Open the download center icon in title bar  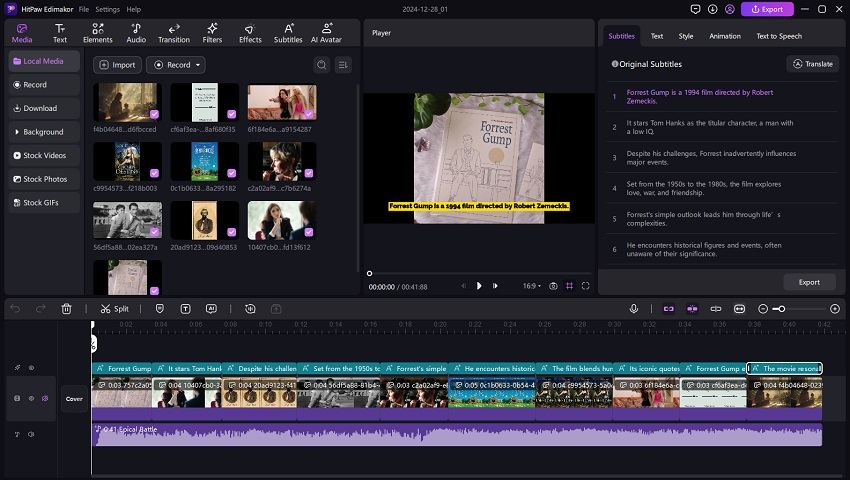click(x=712, y=9)
